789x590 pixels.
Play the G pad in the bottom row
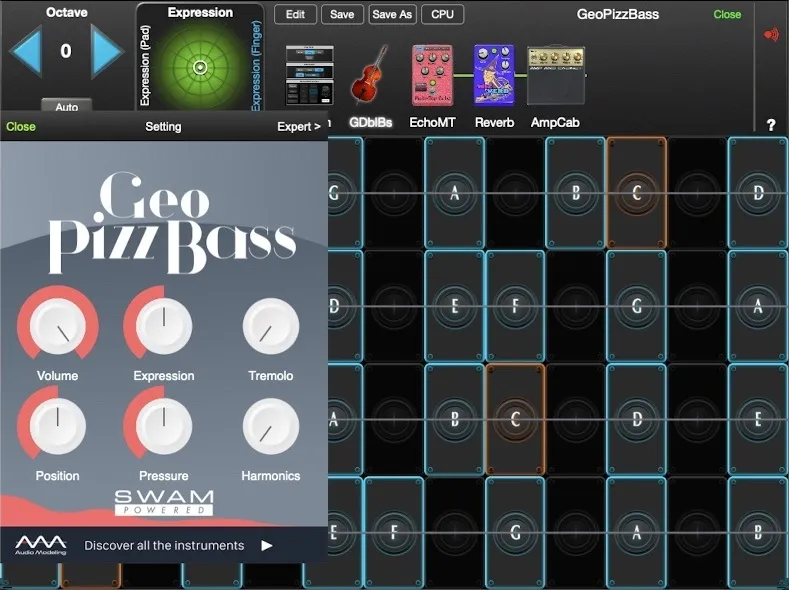515,532
